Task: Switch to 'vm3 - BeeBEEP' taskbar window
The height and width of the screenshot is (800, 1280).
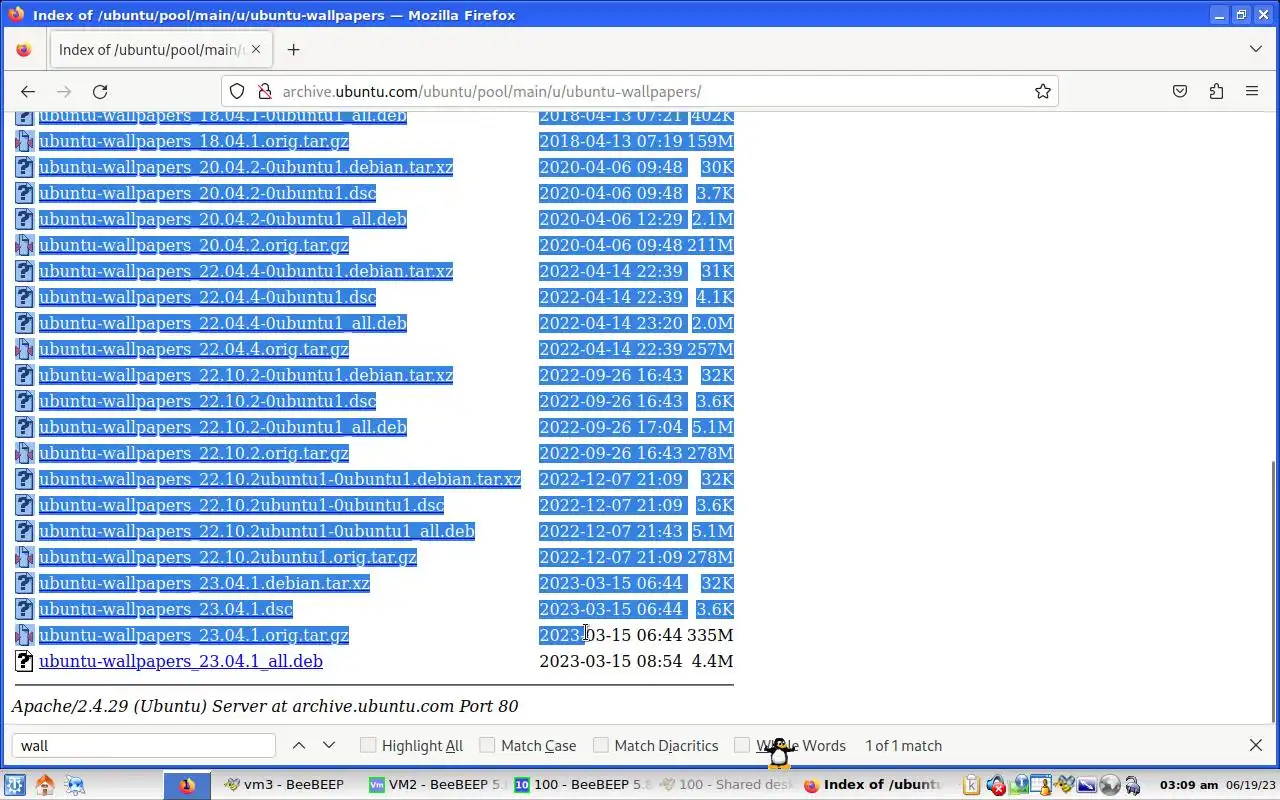Action: (x=285, y=785)
